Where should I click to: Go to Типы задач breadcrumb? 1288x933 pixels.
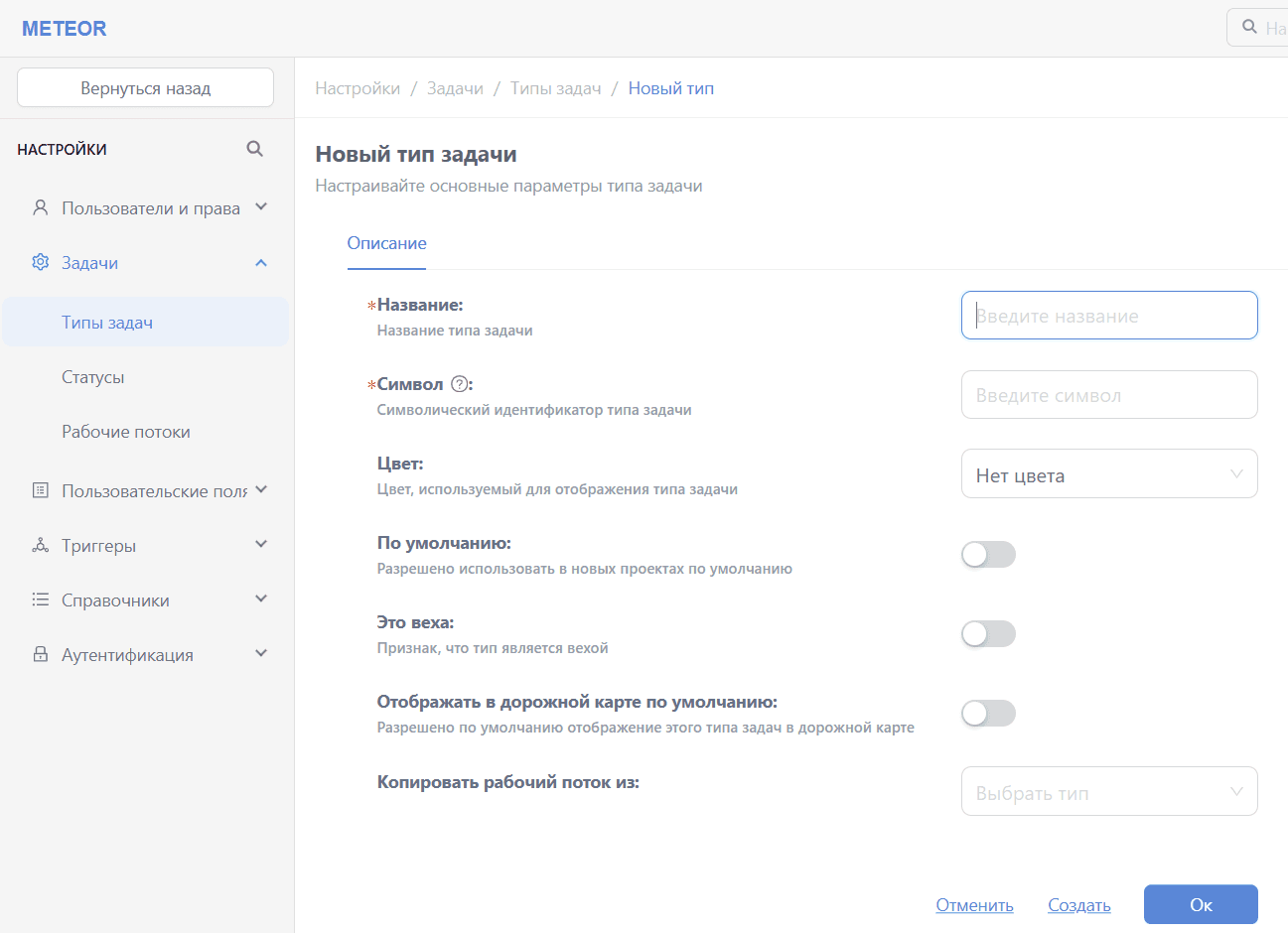point(556,88)
